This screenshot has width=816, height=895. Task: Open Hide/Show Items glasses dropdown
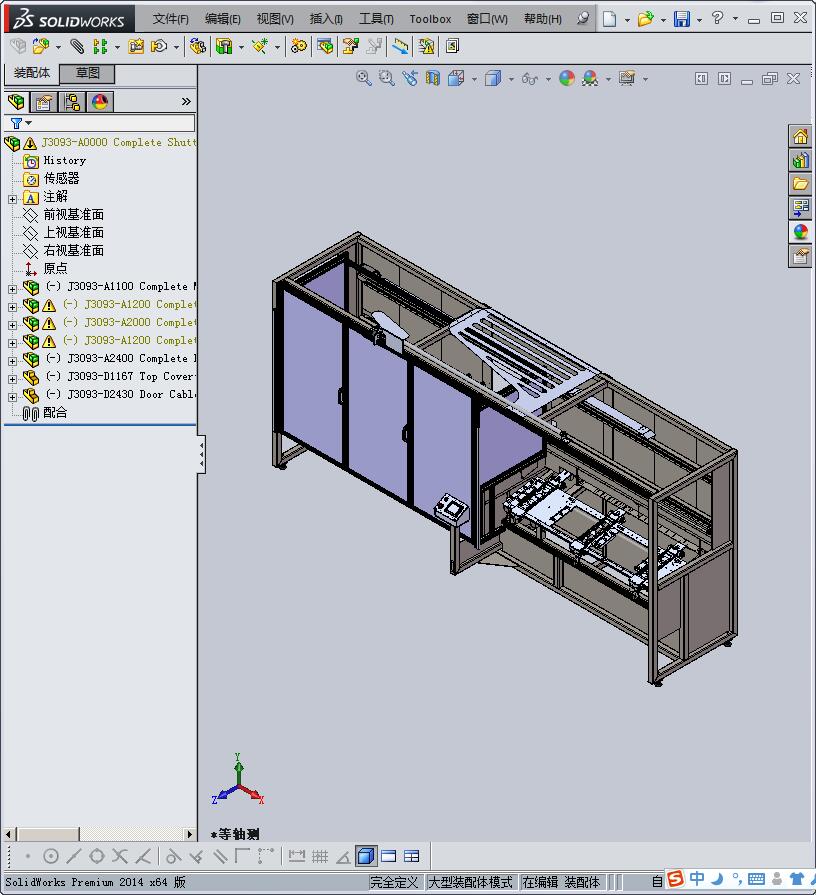[548, 79]
